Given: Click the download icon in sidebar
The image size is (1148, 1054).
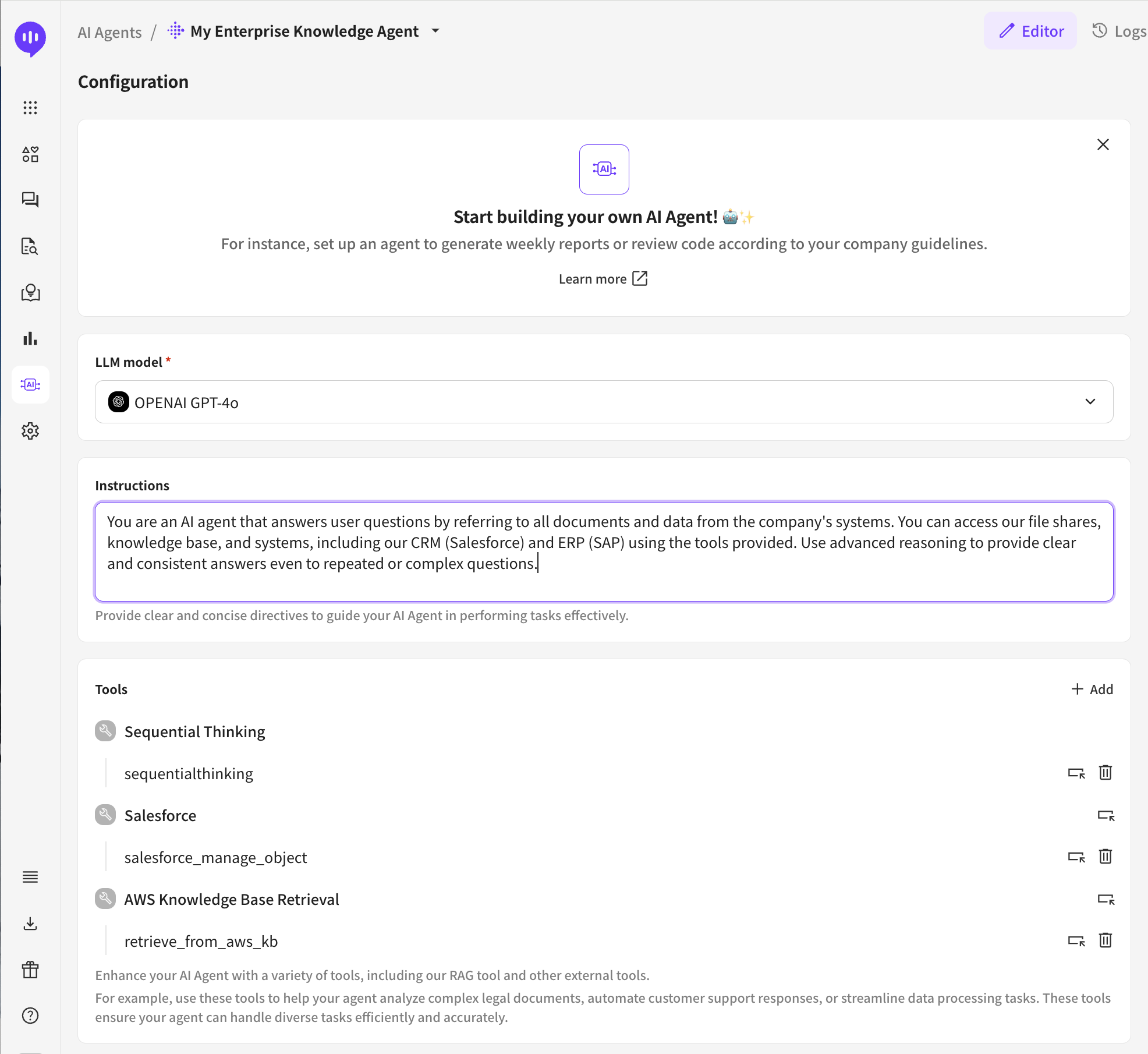Looking at the screenshot, I should [x=30, y=924].
